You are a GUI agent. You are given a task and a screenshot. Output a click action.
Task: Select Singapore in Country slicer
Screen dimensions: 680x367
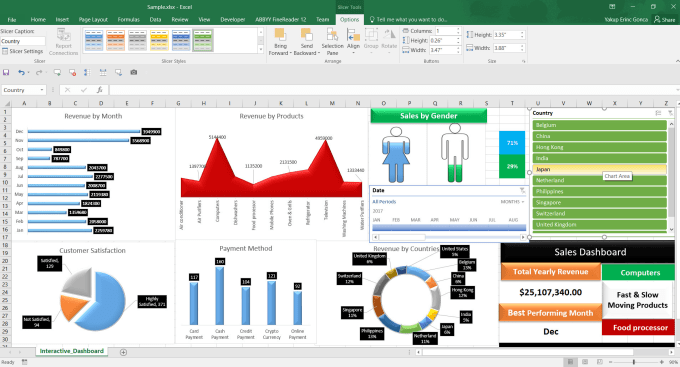click(599, 203)
